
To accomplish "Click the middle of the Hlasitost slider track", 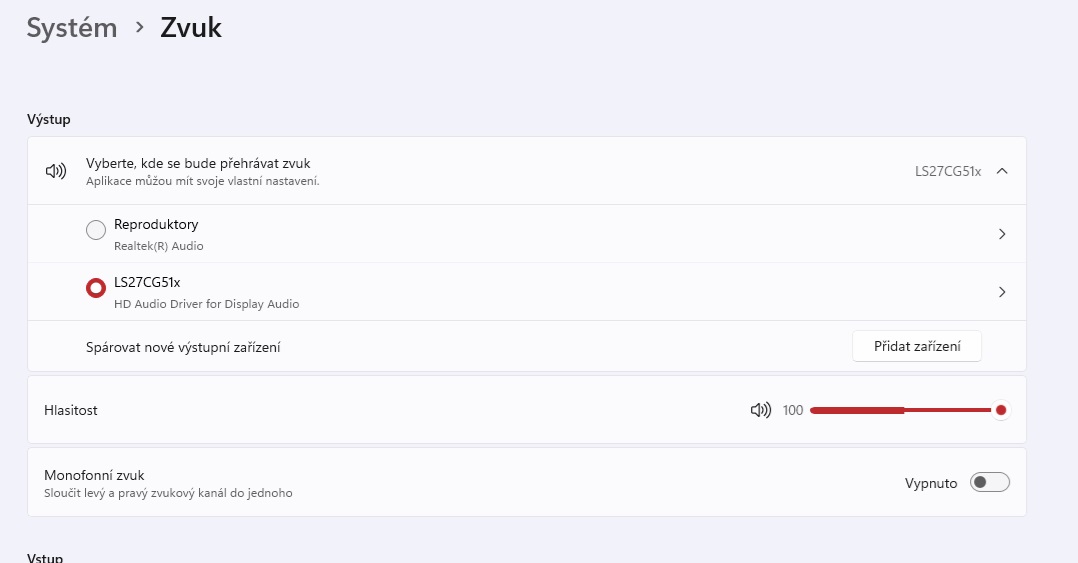I will click(x=903, y=410).
